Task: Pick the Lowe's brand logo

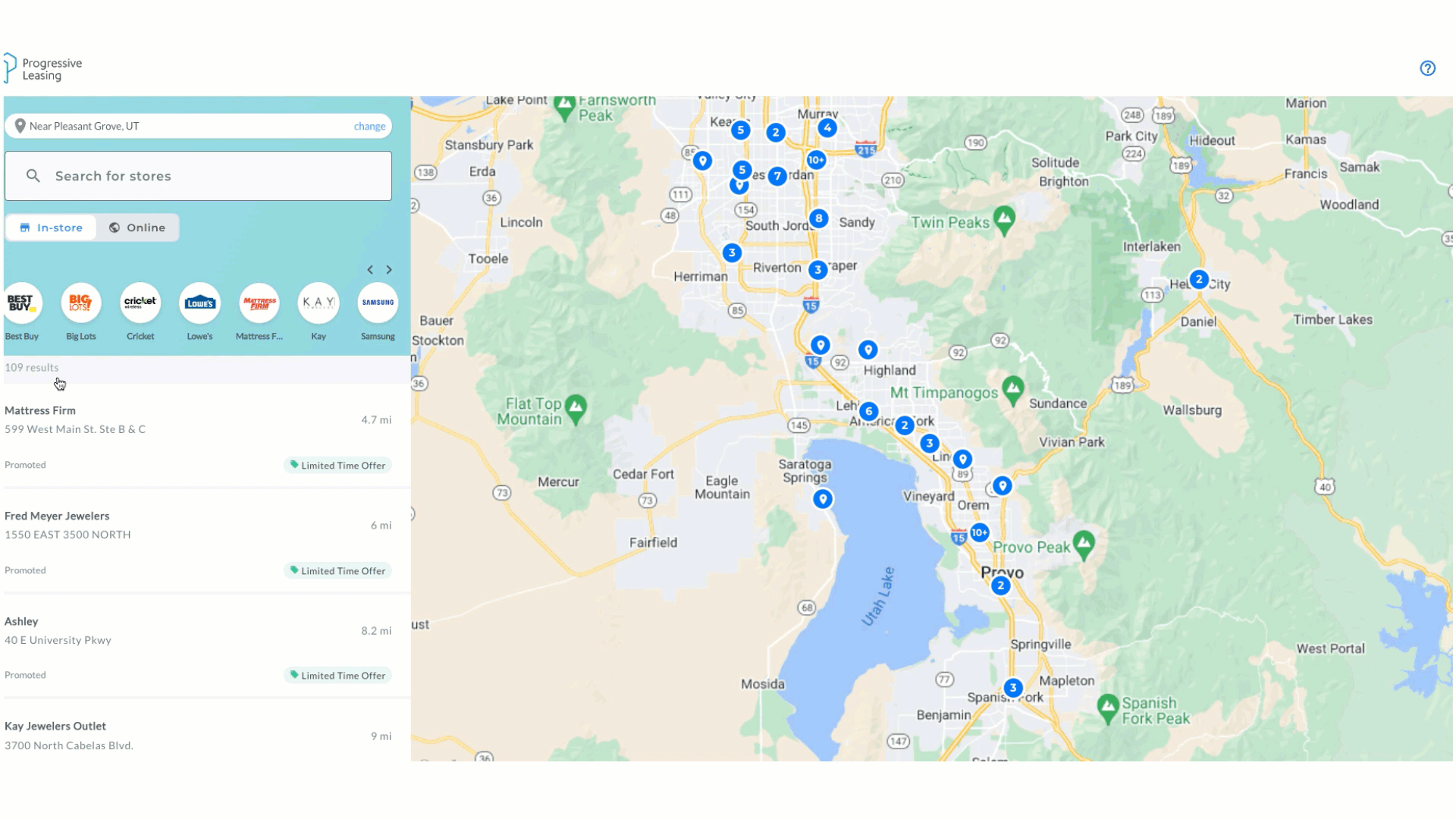Action: click(x=200, y=303)
